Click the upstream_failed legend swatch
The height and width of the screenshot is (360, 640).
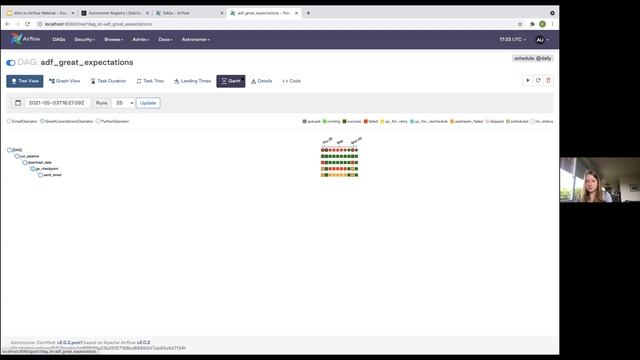[452, 121]
